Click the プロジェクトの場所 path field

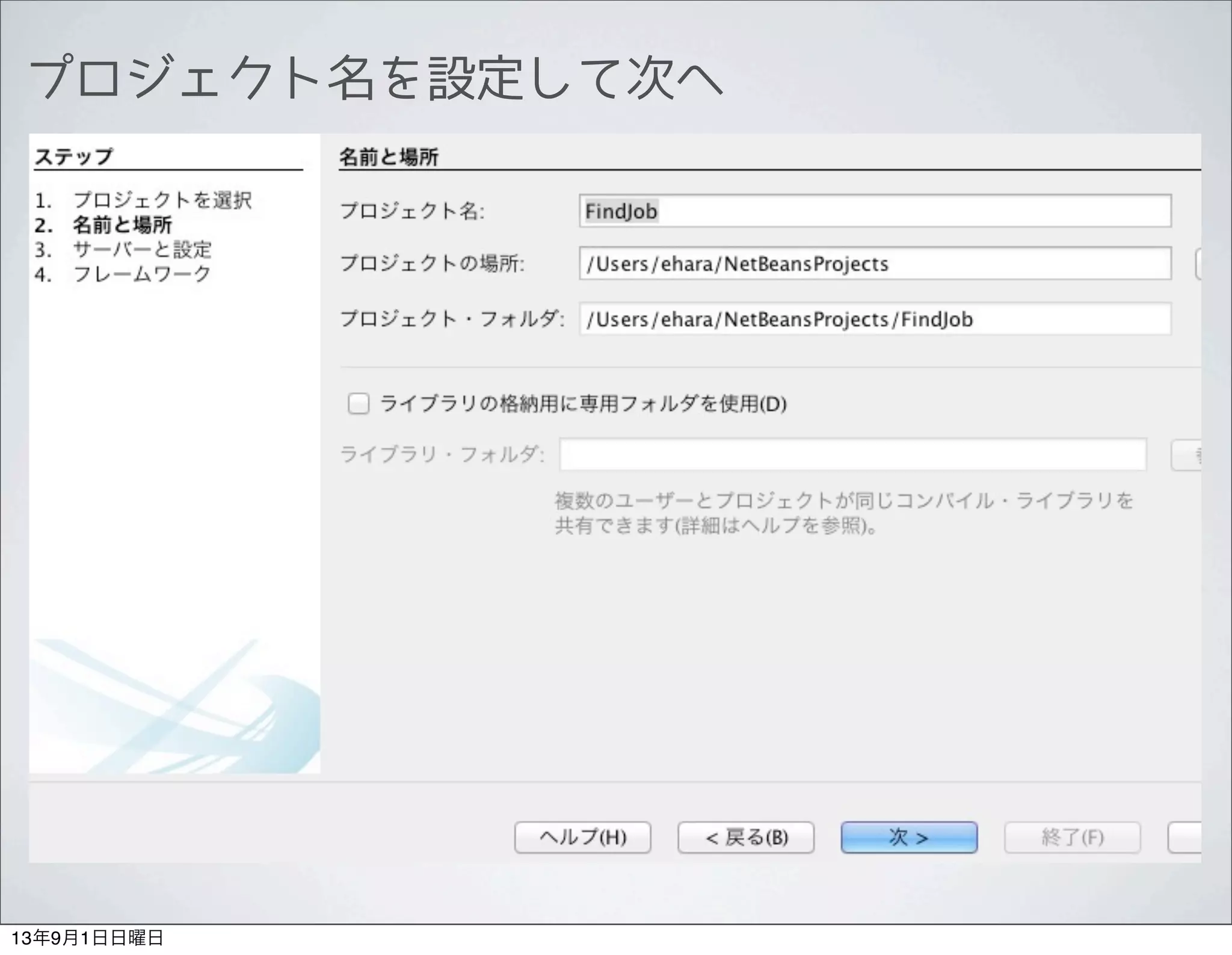pos(875,264)
